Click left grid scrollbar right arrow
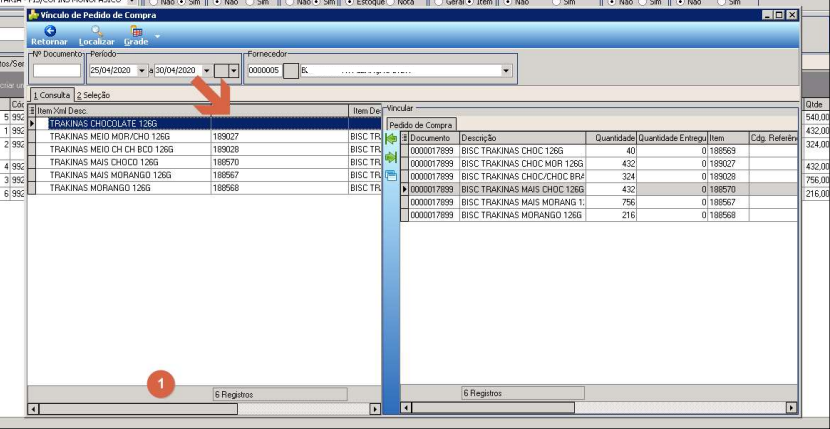 click(x=375, y=409)
